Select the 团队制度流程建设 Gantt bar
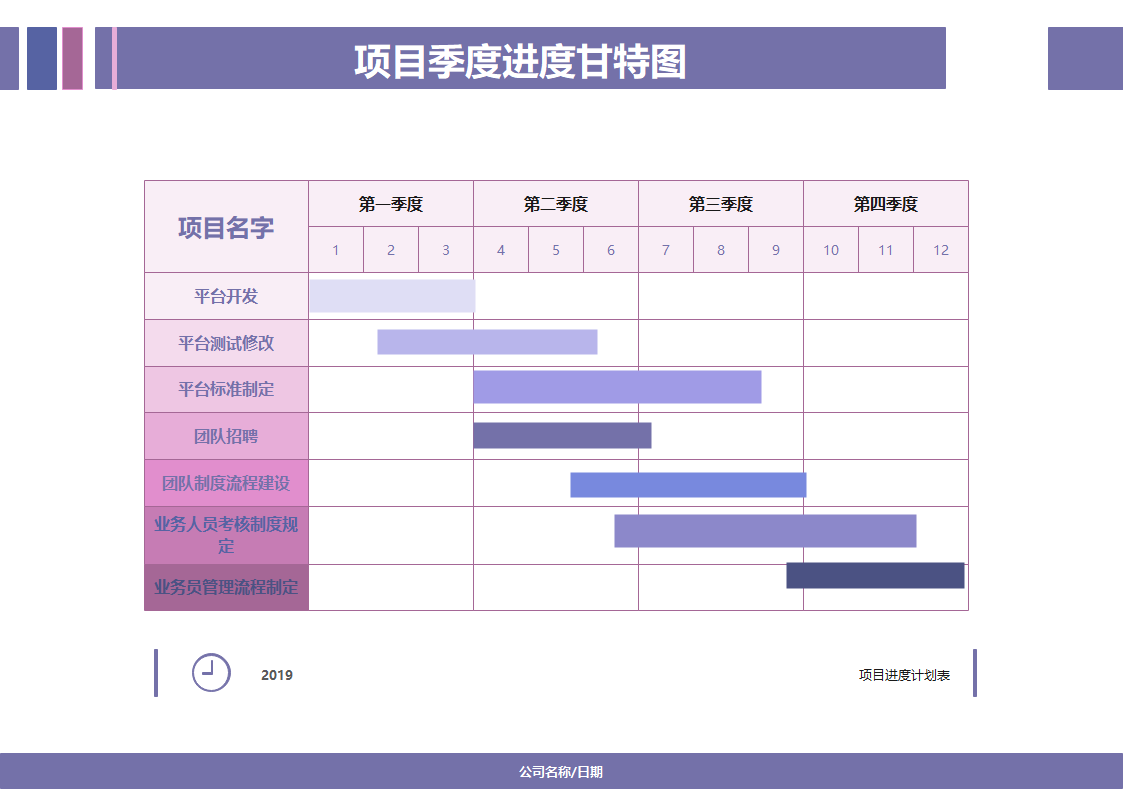This screenshot has height=794, width=1123. 688,485
